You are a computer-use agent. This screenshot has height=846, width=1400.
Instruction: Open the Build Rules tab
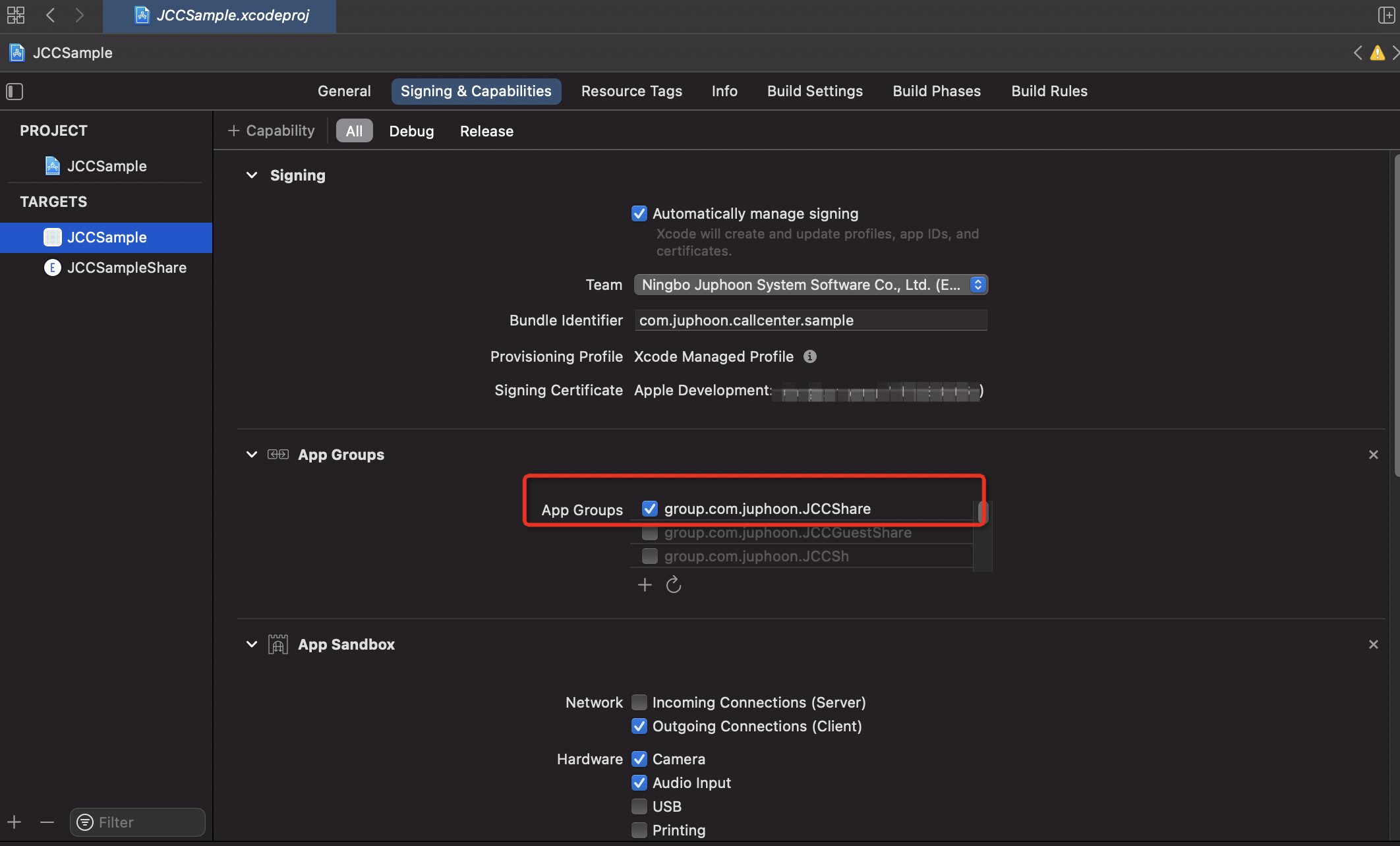[x=1049, y=91]
